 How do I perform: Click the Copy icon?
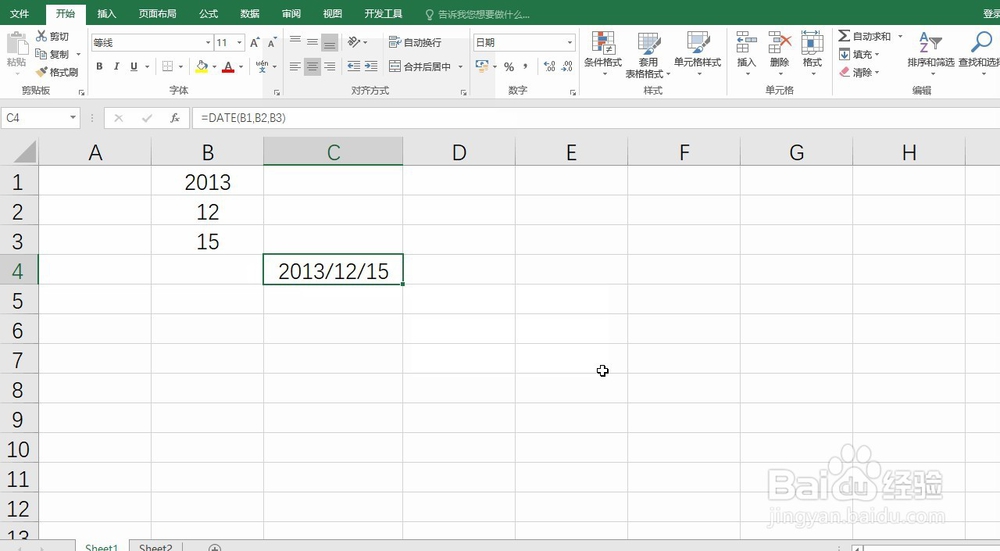pyautogui.click(x=41, y=54)
